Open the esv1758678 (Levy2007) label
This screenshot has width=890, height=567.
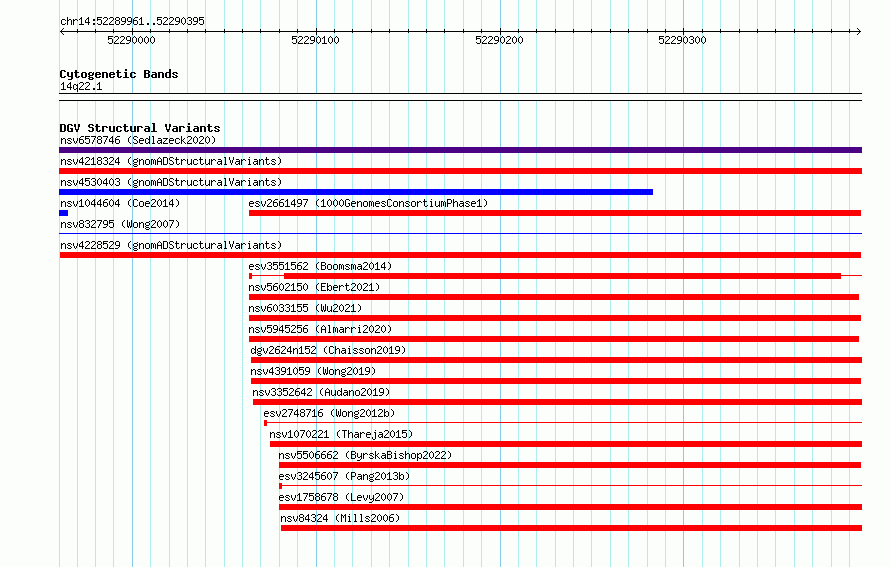pyautogui.click(x=341, y=497)
